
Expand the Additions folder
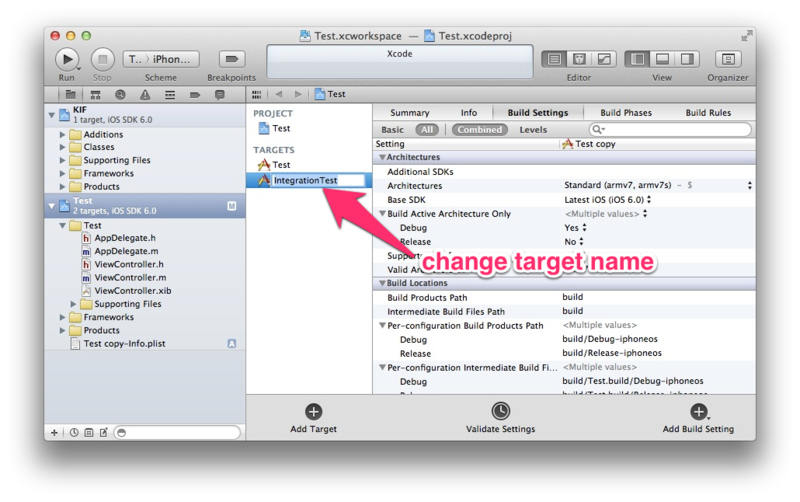(62, 135)
